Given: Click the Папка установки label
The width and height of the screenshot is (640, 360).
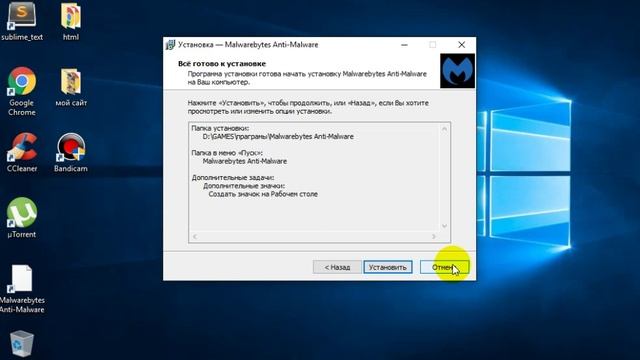Looking at the screenshot, I should tap(220, 128).
